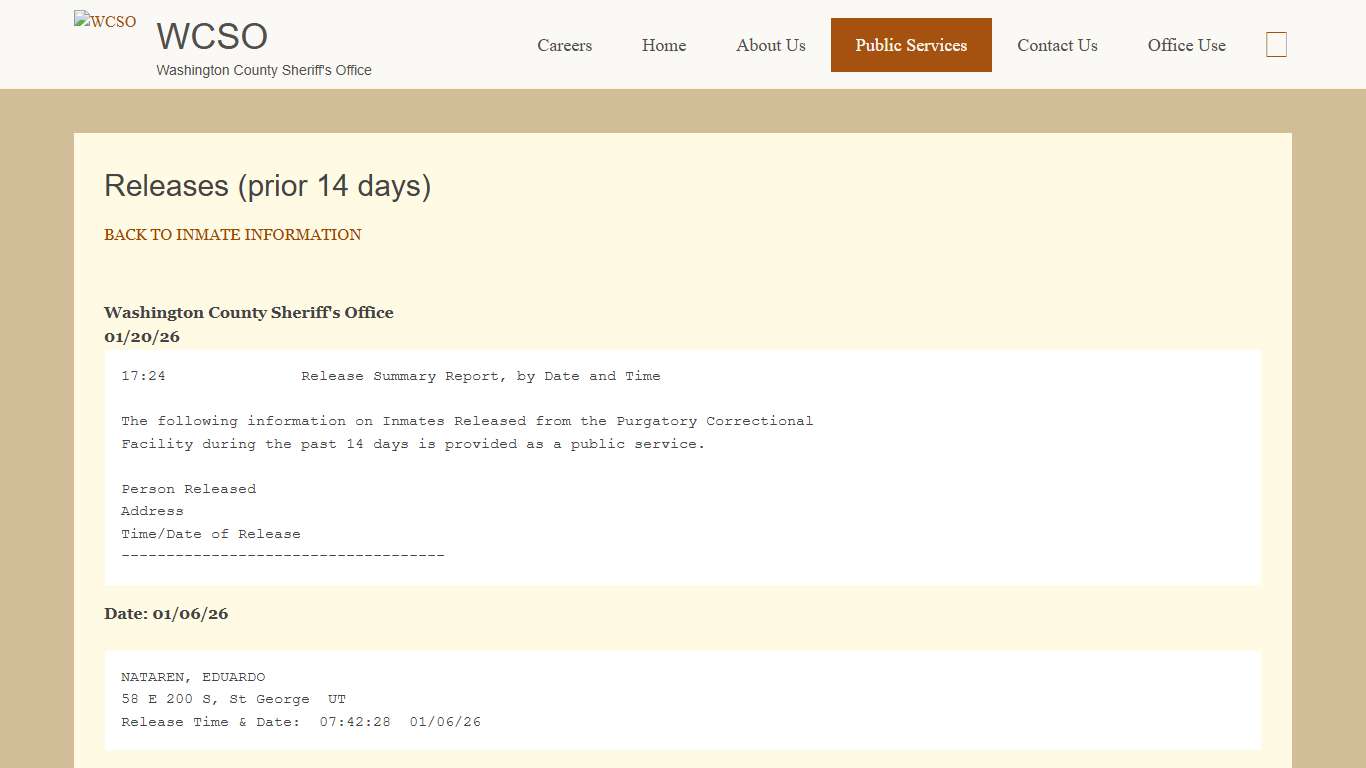This screenshot has width=1366, height=768.
Task: Select the 01/20/26 report date text
Action: pyautogui.click(x=142, y=337)
